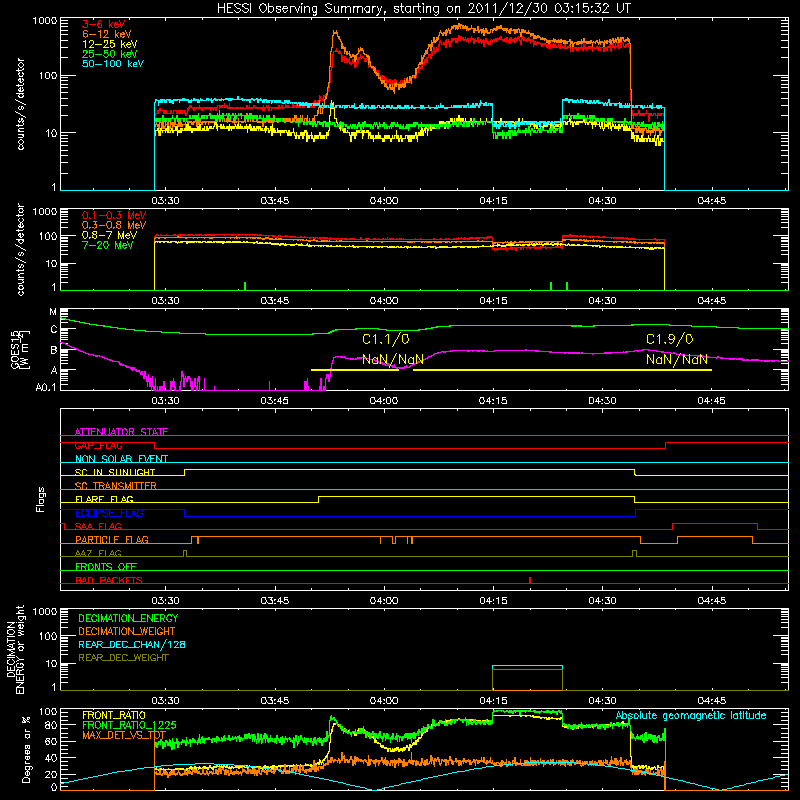The width and height of the screenshot is (800, 800).
Task: Click the counts/s/detector label of top panel
Action: tap(20, 104)
